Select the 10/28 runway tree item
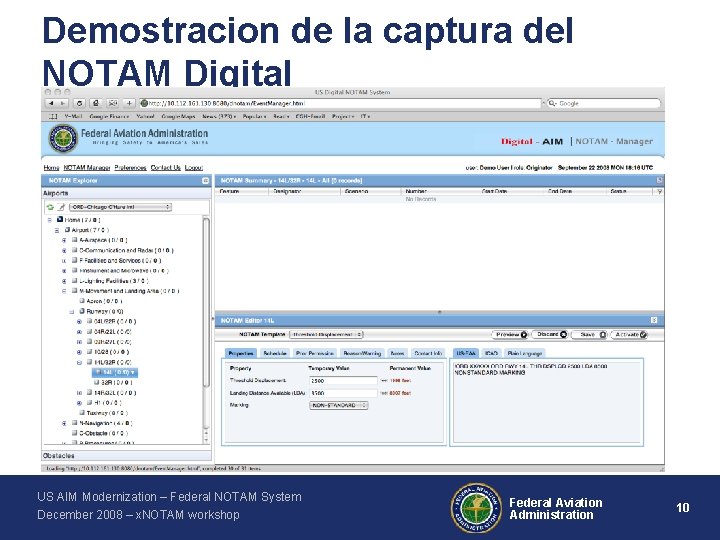The width and height of the screenshot is (720, 540). [x=108, y=352]
